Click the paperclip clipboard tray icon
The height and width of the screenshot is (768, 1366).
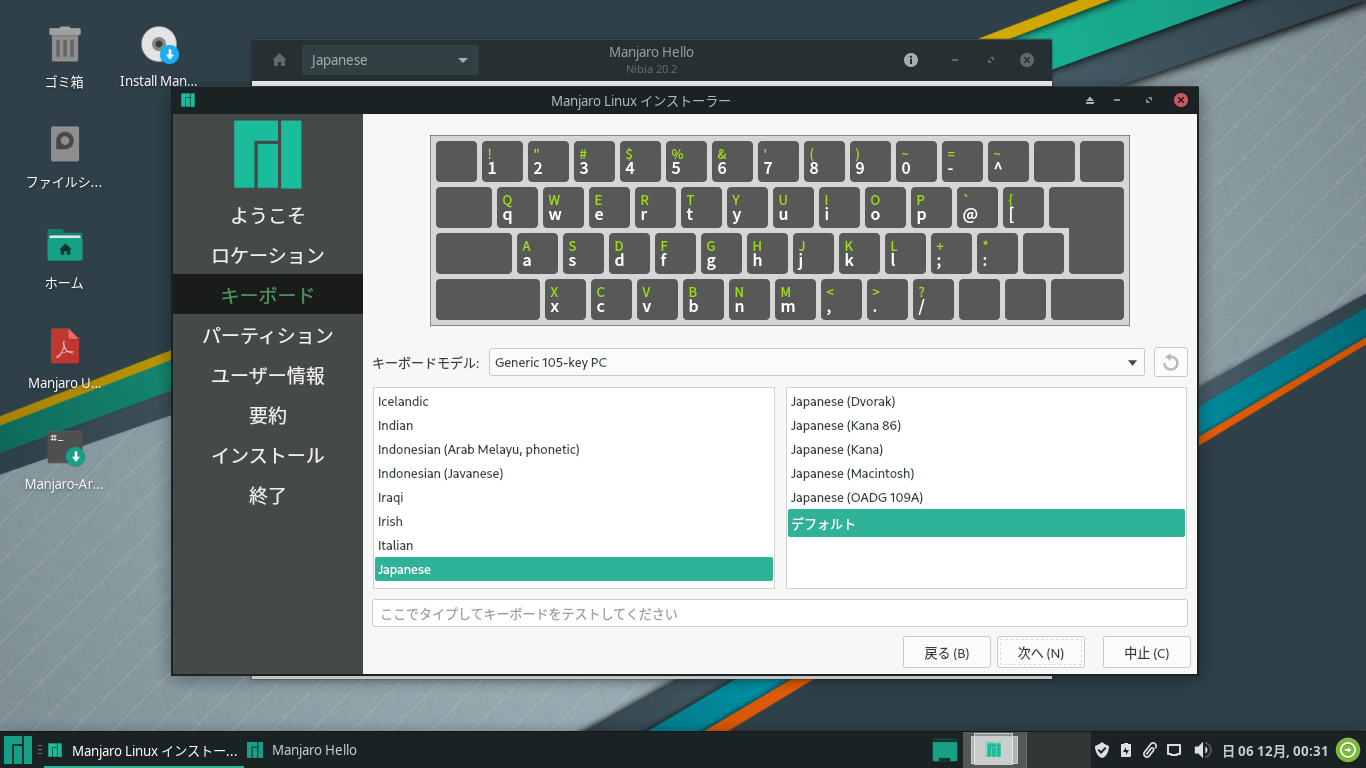(1150, 750)
